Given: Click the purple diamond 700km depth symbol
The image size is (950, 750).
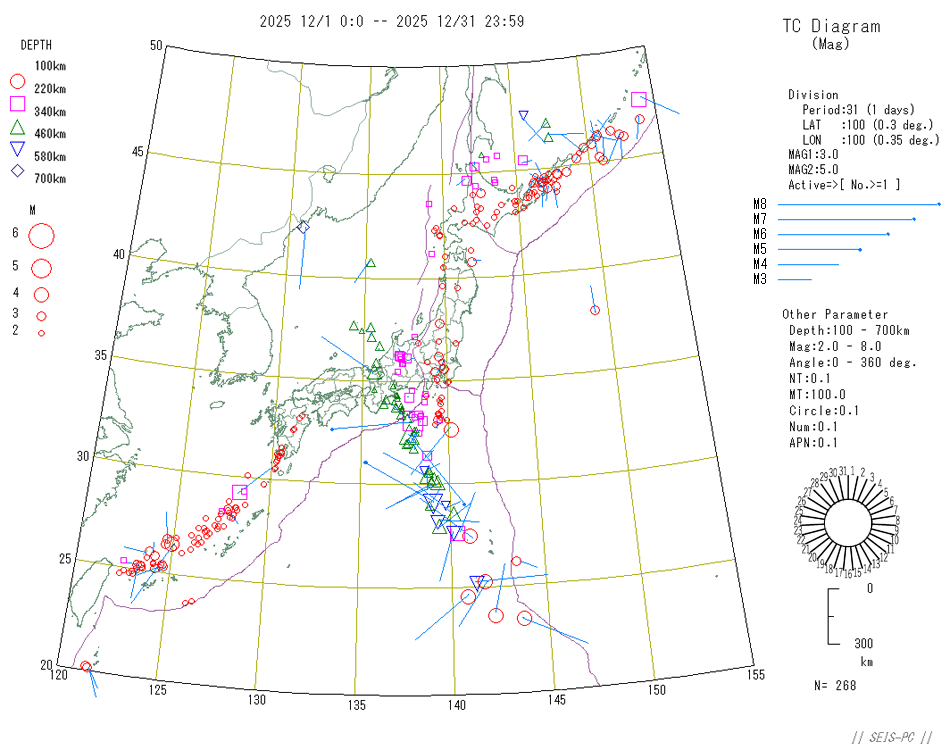Looking at the screenshot, I should [18, 172].
